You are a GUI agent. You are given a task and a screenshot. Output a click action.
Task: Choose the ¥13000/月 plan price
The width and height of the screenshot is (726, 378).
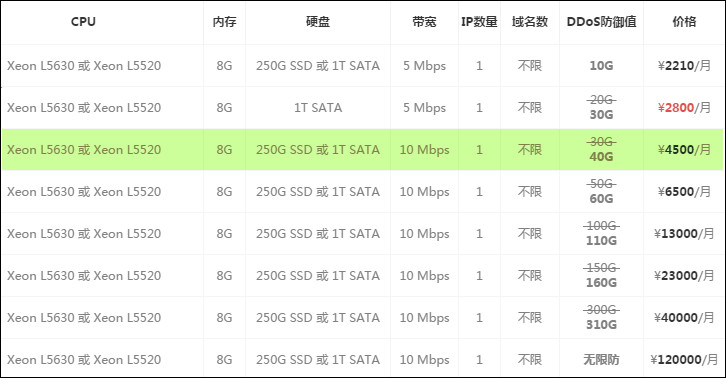[x=684, y=234]
